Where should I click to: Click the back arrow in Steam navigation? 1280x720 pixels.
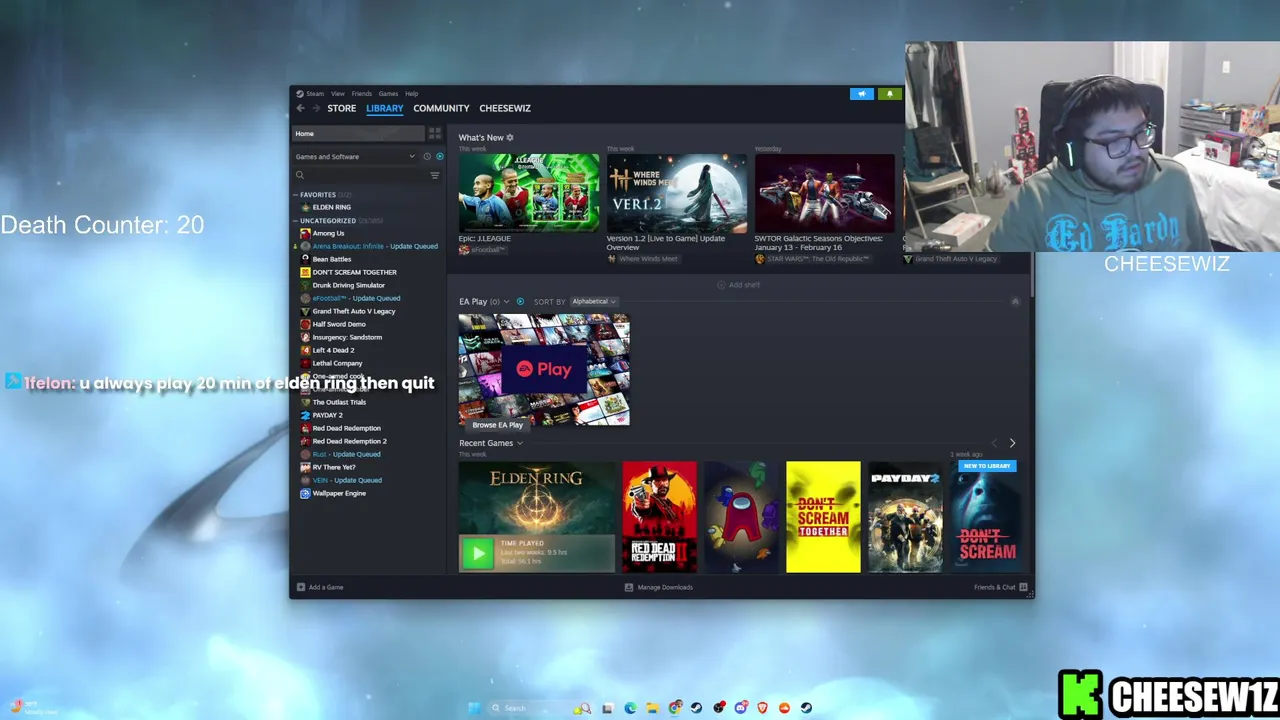click(x=300, y=108)
